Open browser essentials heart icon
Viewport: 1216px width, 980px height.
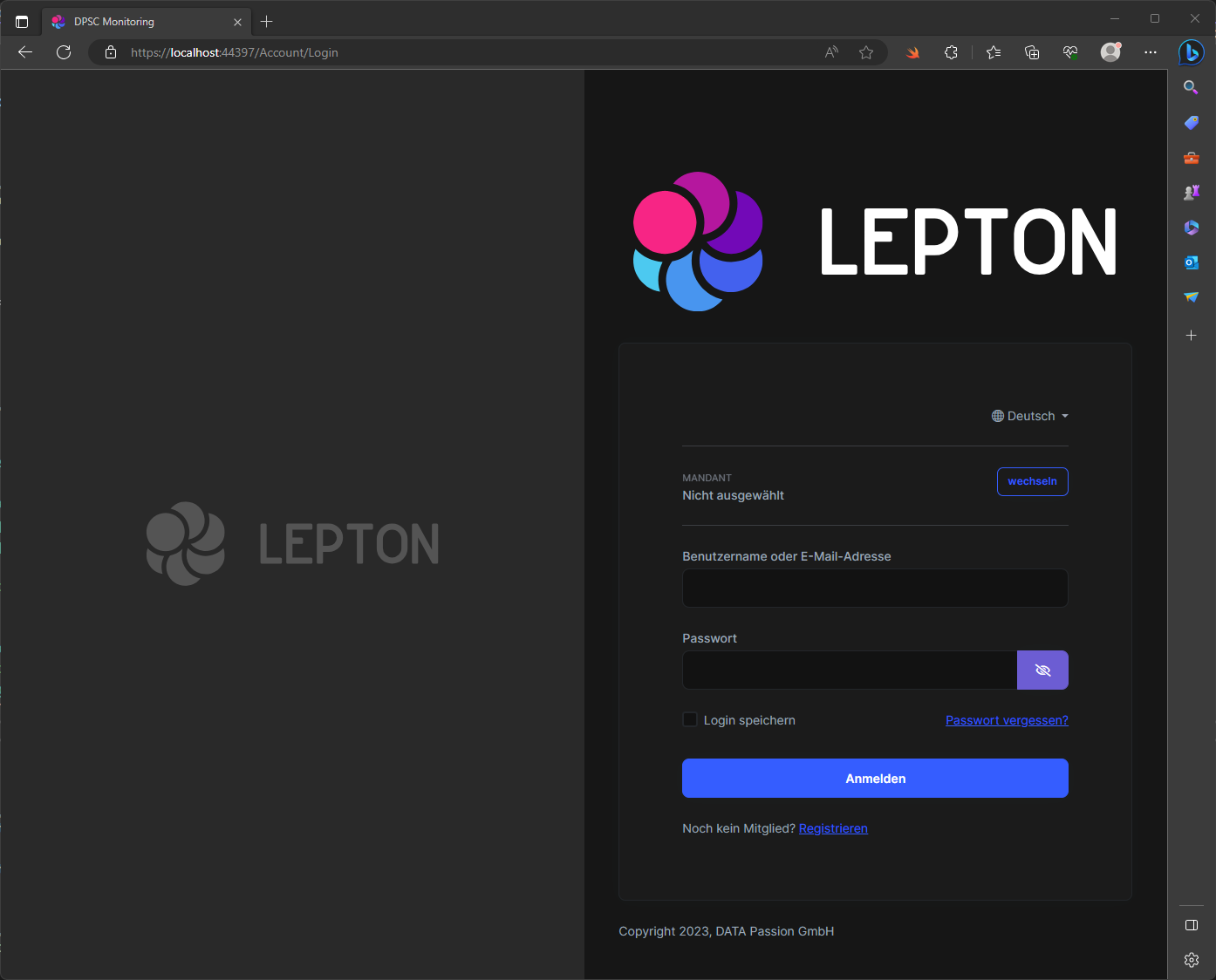(1070, 52)
